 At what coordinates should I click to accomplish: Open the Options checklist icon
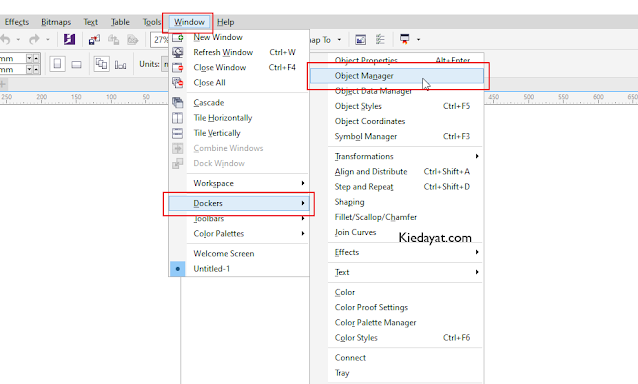(380, 39)
